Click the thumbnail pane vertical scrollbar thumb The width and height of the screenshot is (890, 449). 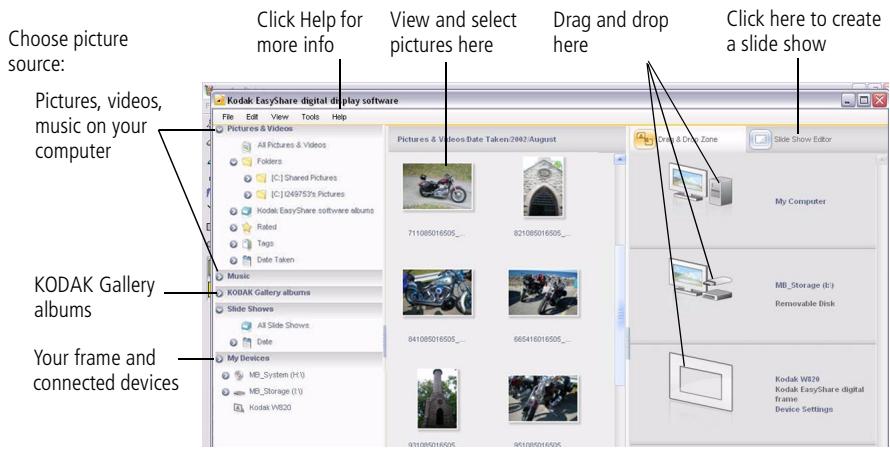[620, 316]
